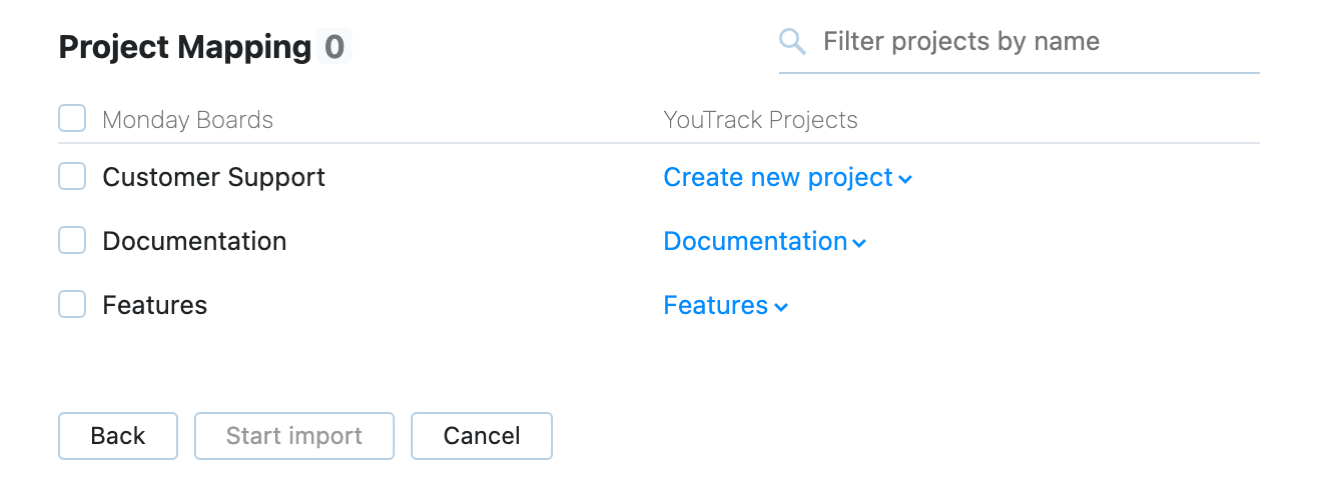Enable the Documentation board checkbox
1320x492 pixels.
pyautogui.click(x=72, y=241)
